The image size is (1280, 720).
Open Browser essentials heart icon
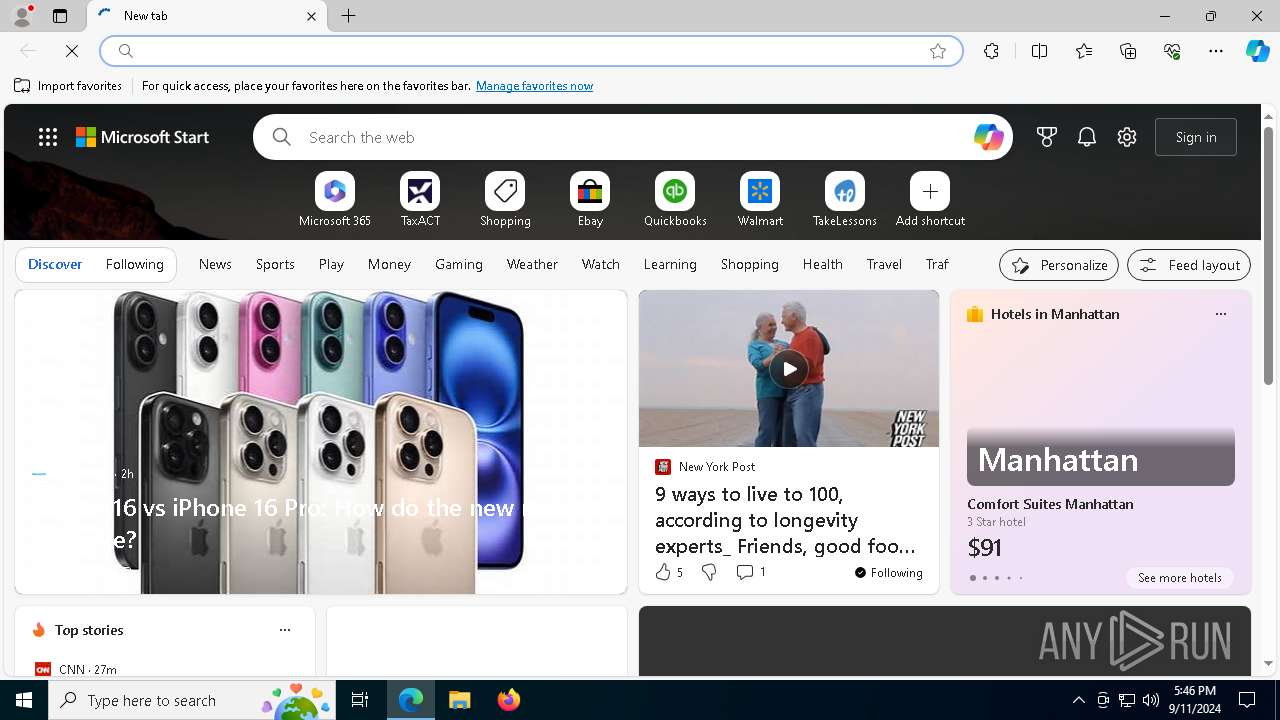[1172, 51]
